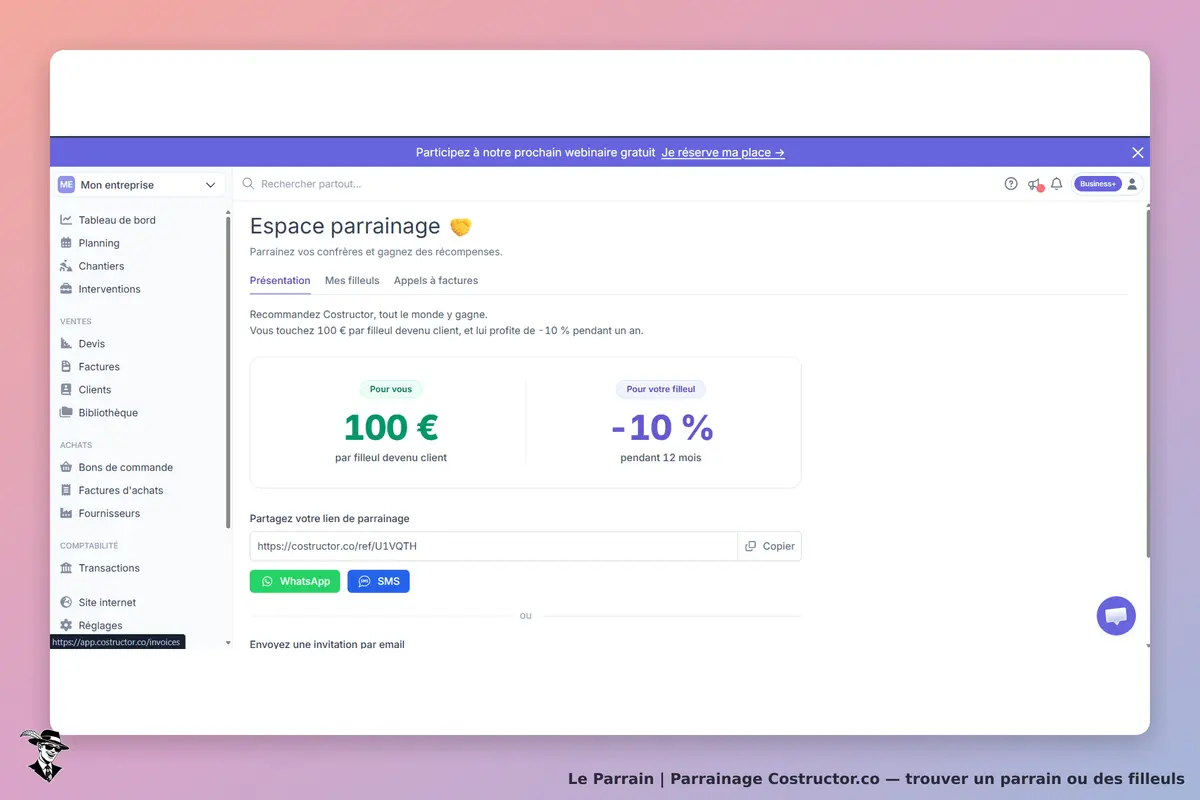Viewport: 1200px width, 800px height.
Task: Share the referral link via SMS
Action: (378, 581)
